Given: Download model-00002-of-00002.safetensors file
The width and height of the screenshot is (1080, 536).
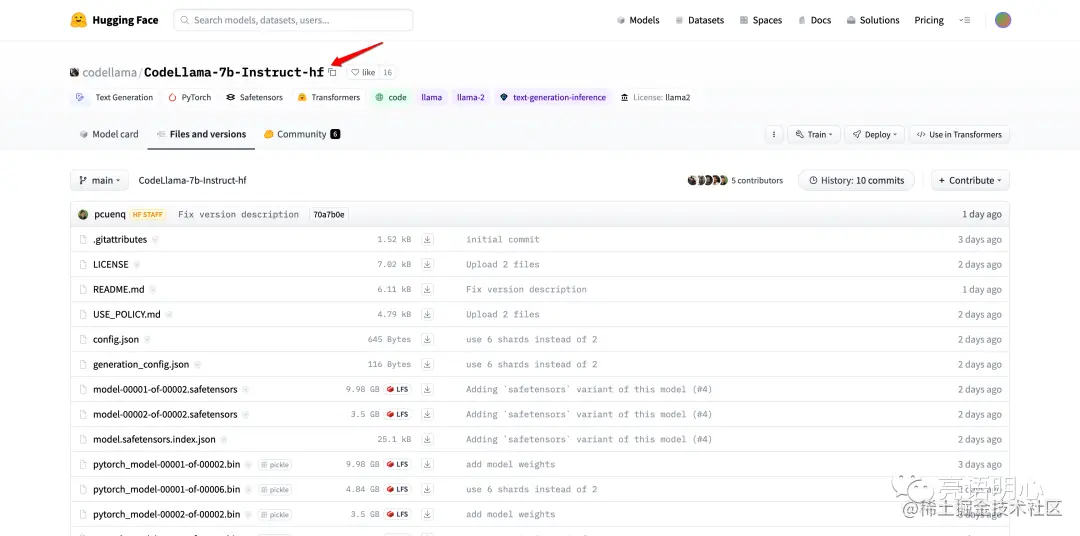Looking at the screenshot, I should [x=427, y=414].
